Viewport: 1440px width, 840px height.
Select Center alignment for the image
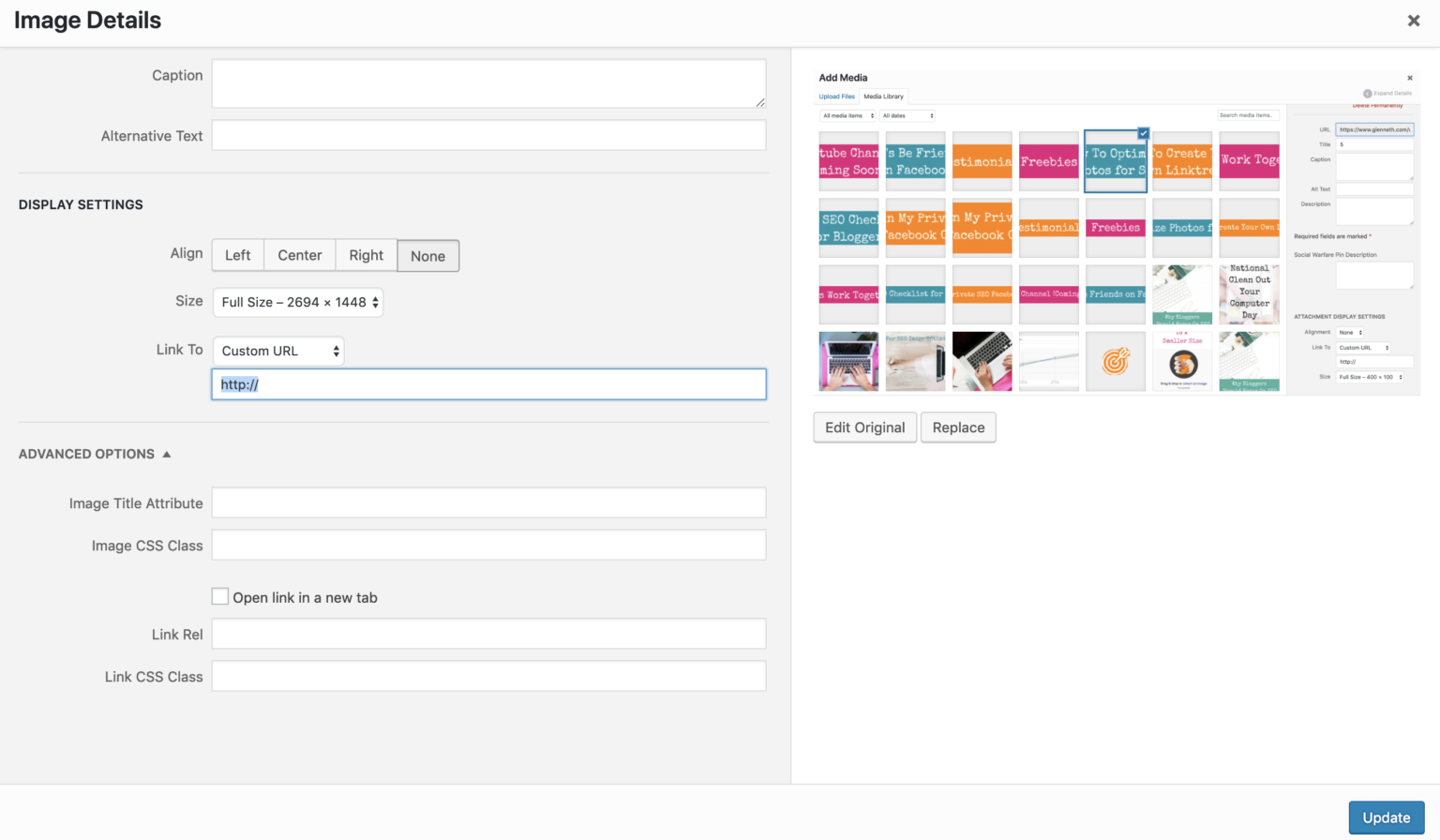click(299, 255)
